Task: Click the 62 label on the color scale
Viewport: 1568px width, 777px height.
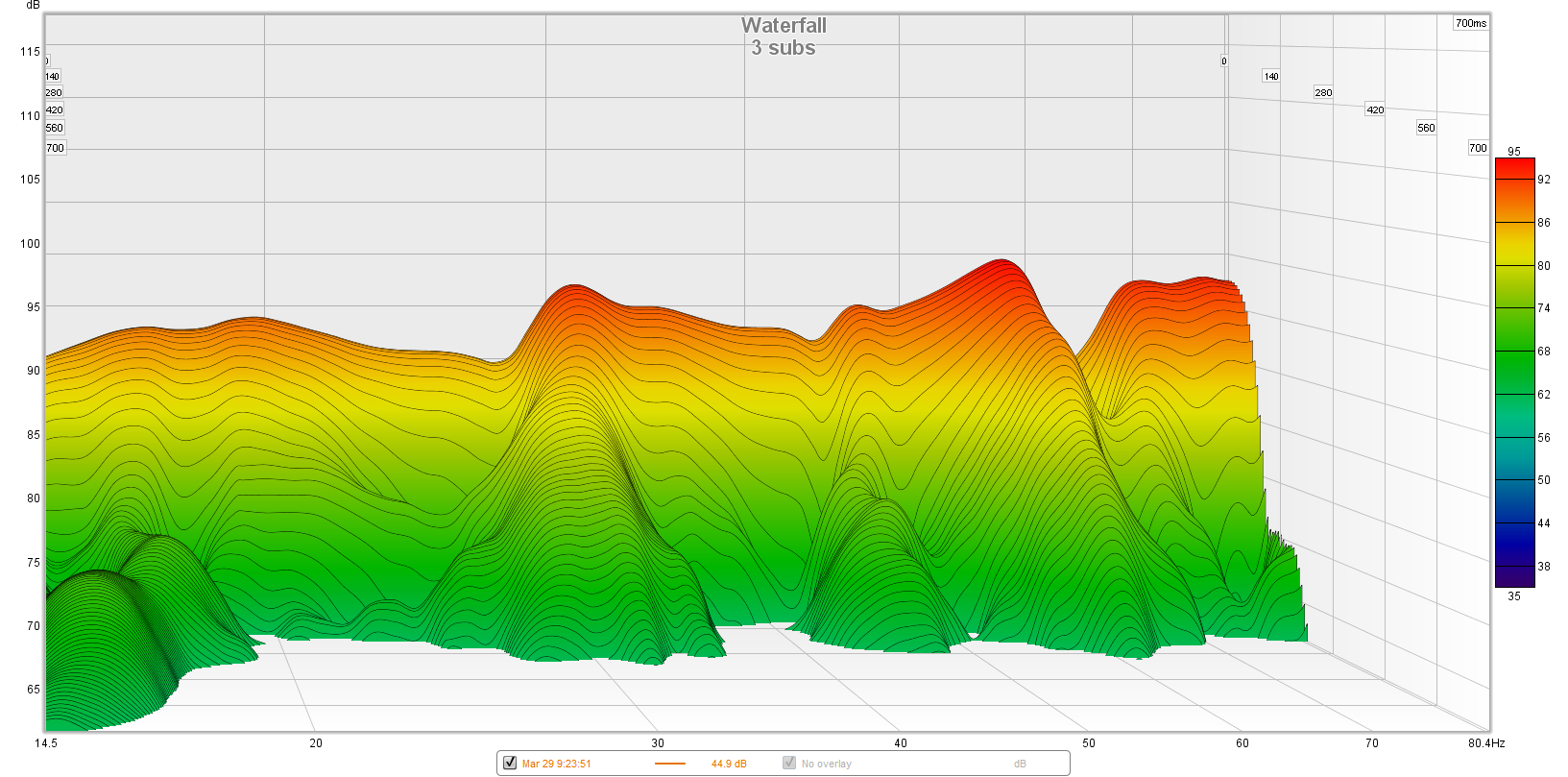Action: [1544, 395]
